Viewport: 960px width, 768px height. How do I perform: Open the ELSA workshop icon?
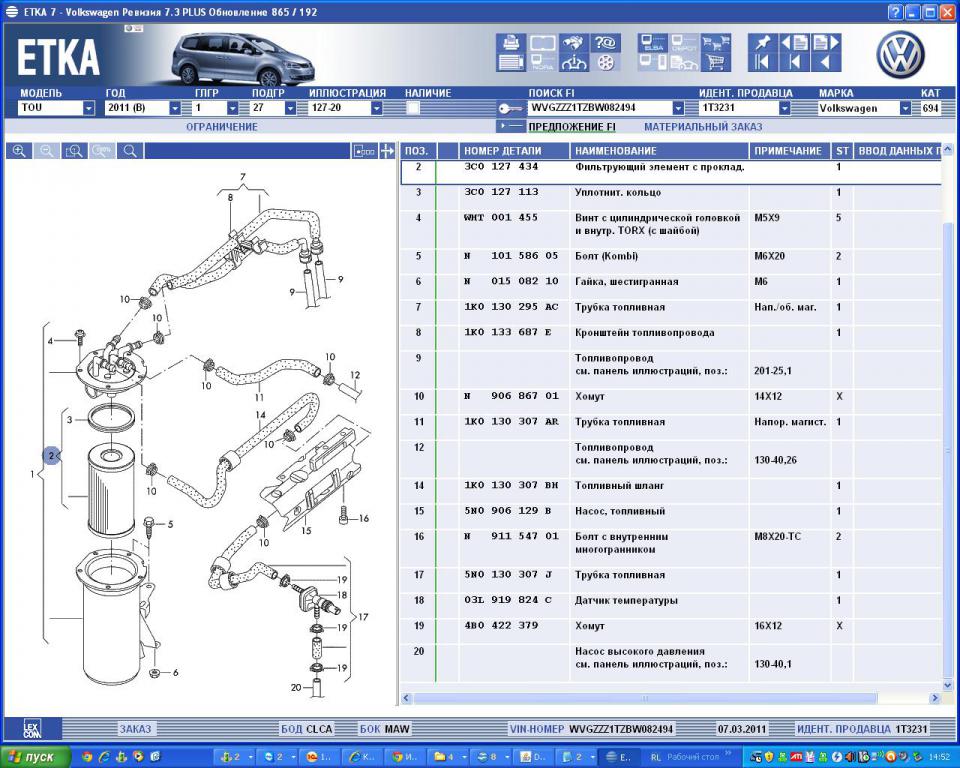click(x=653, y=42)
